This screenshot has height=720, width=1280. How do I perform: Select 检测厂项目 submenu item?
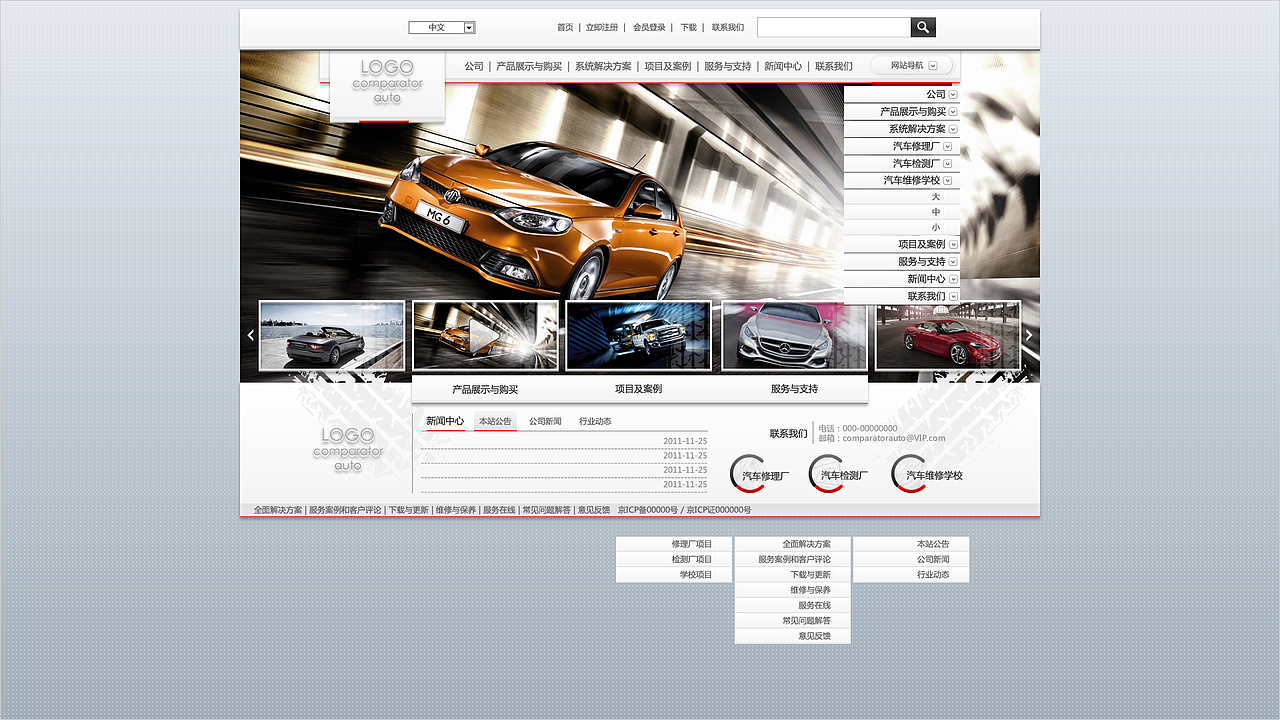(674, 560)
